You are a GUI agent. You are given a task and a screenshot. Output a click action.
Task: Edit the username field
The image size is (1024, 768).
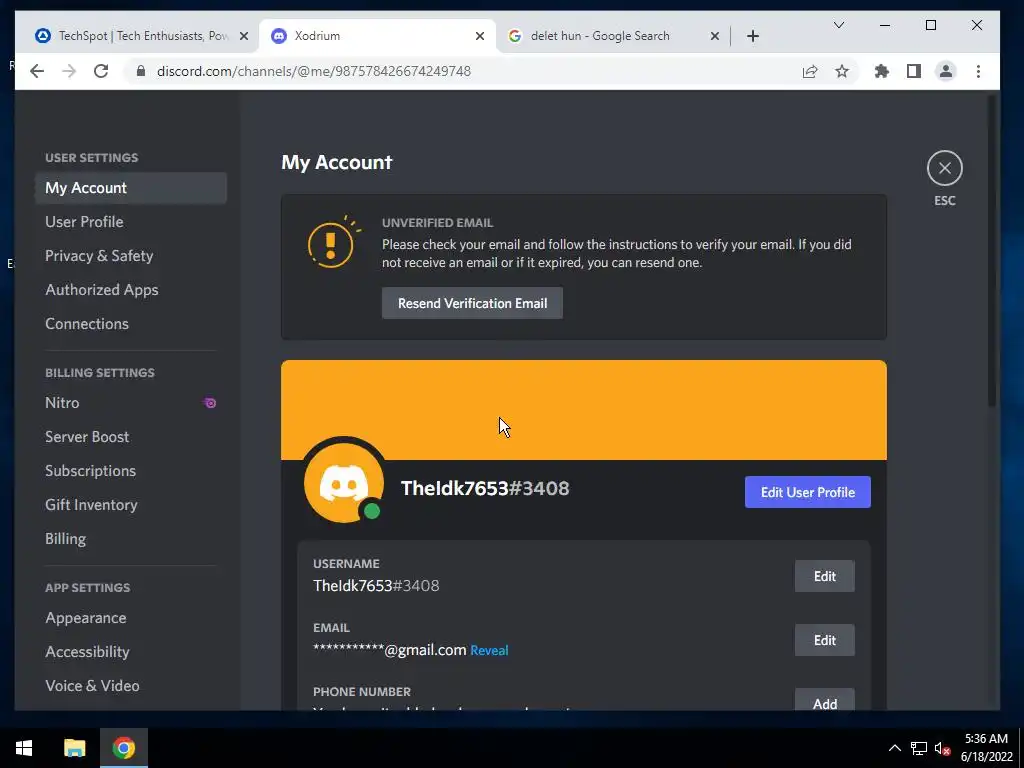click(825, 576)
